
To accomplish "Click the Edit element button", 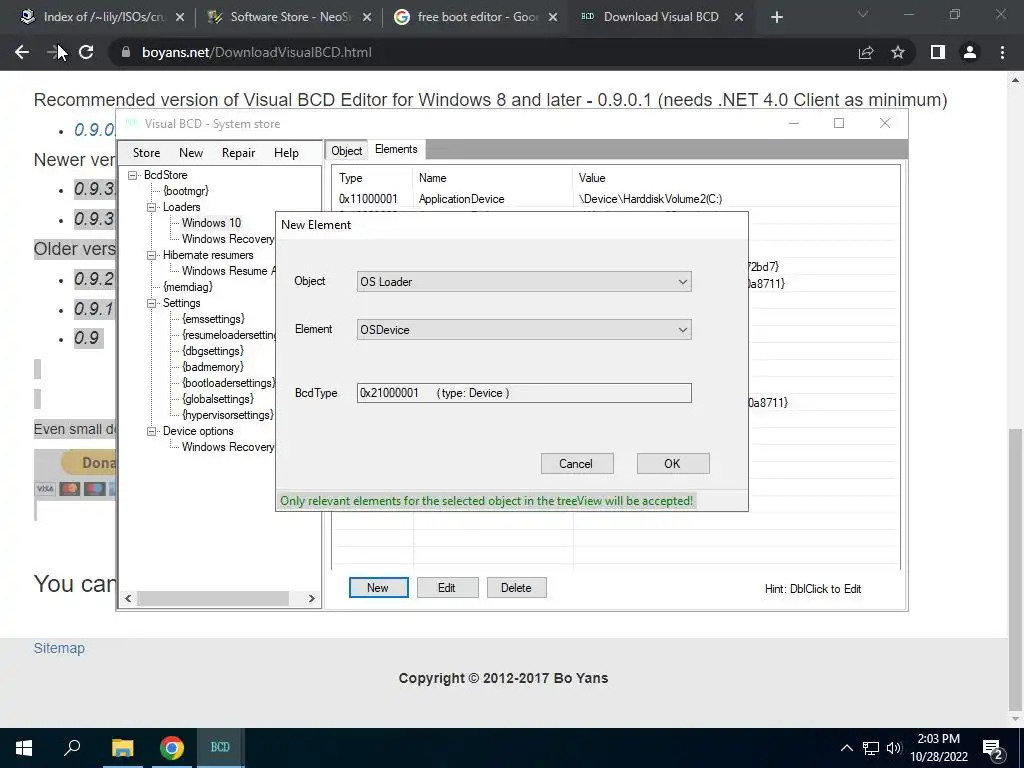I will 447,588.
